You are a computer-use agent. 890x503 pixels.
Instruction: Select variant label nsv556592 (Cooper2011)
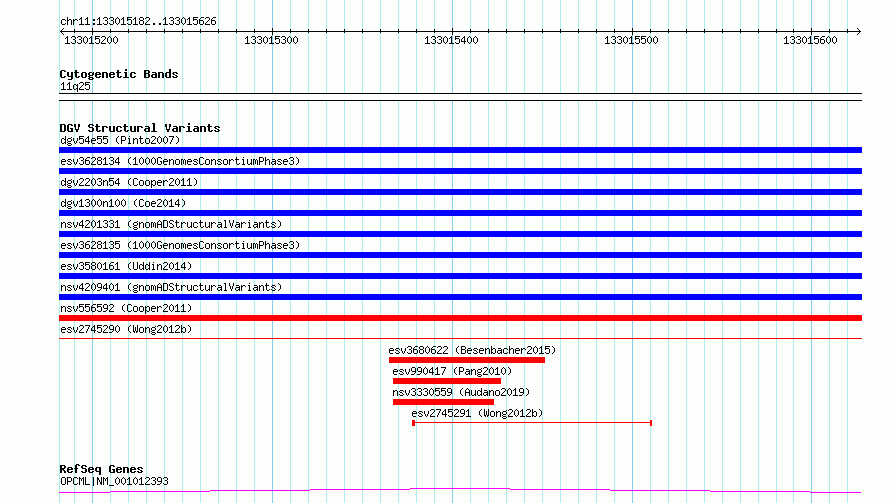click(126, 308)
